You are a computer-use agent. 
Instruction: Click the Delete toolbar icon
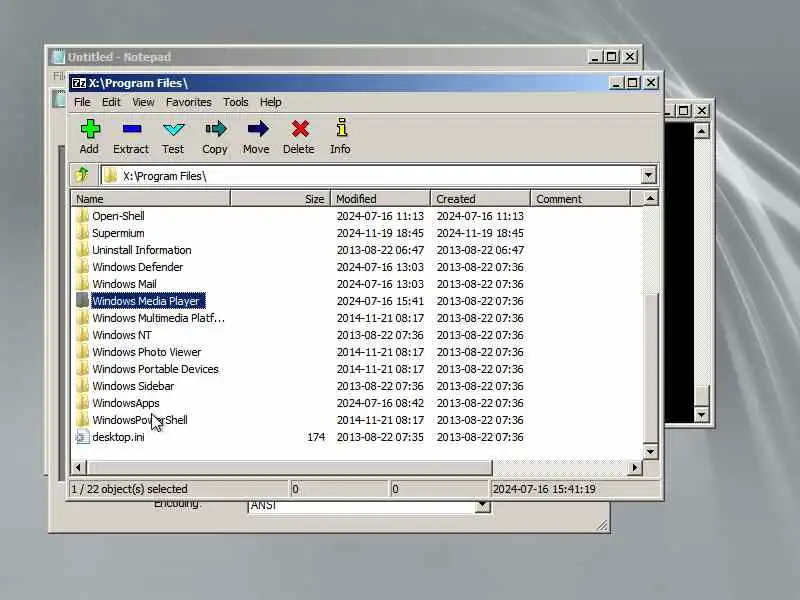click(300, 129)
